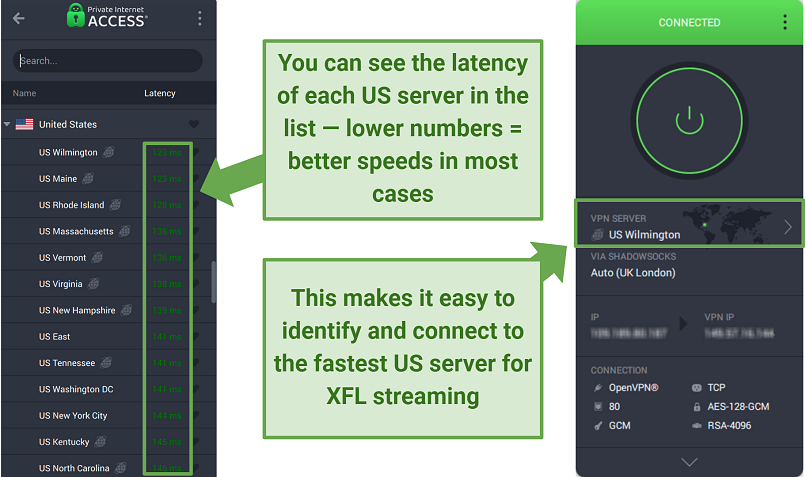Viewport: 806px width, 477px height.
Task: Click the globe icon next to US Virginia
Action: coord(93,283)
